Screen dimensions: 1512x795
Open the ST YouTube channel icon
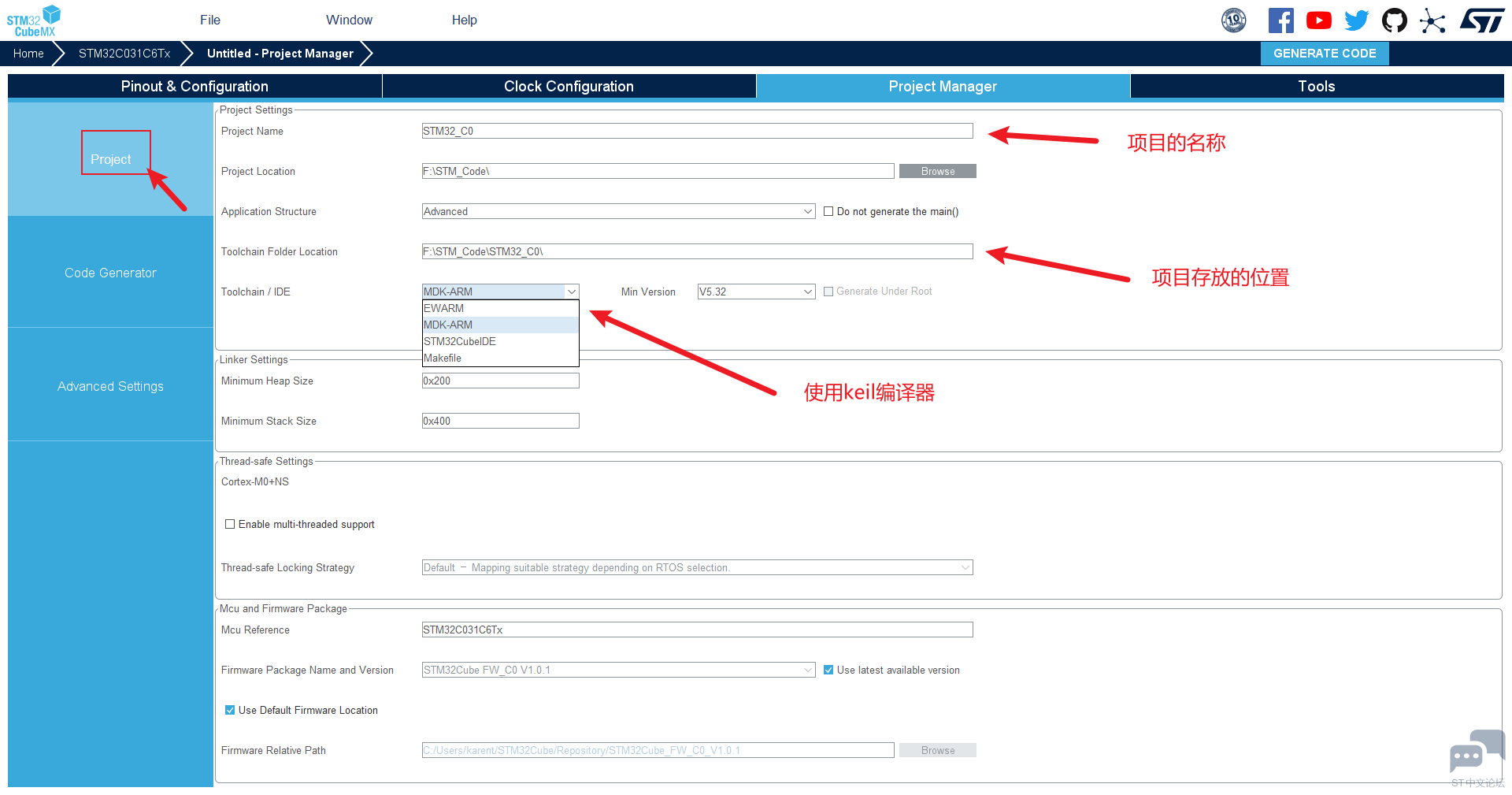(1319, 20)
